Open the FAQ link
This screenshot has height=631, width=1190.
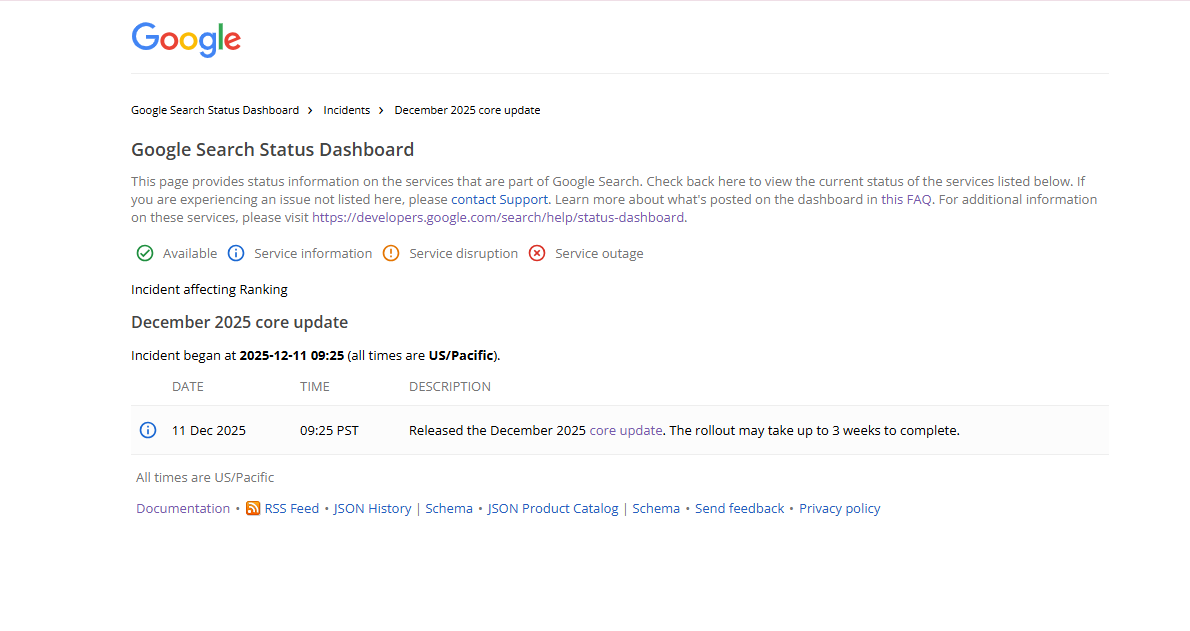coord(918,199)
